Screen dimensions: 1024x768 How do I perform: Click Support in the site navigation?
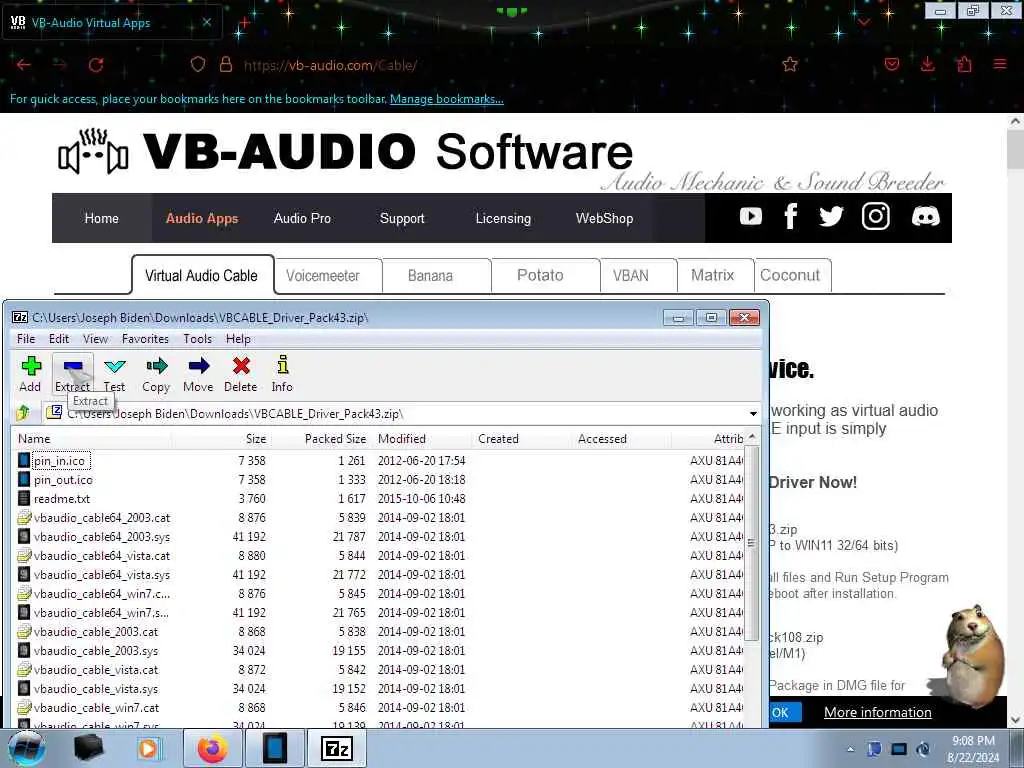pos(402,218)
